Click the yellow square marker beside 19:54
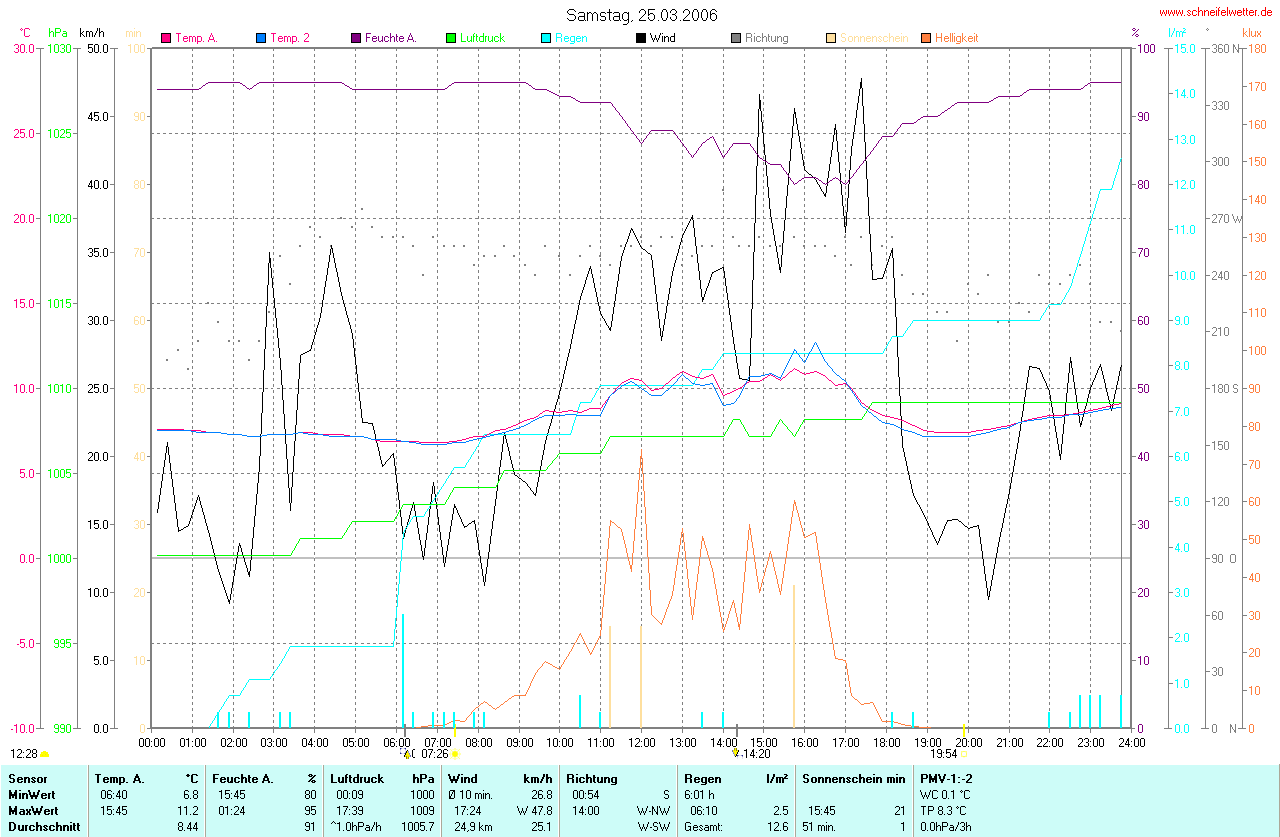Viewport: 1280px width, 837px height. [964, 754]
